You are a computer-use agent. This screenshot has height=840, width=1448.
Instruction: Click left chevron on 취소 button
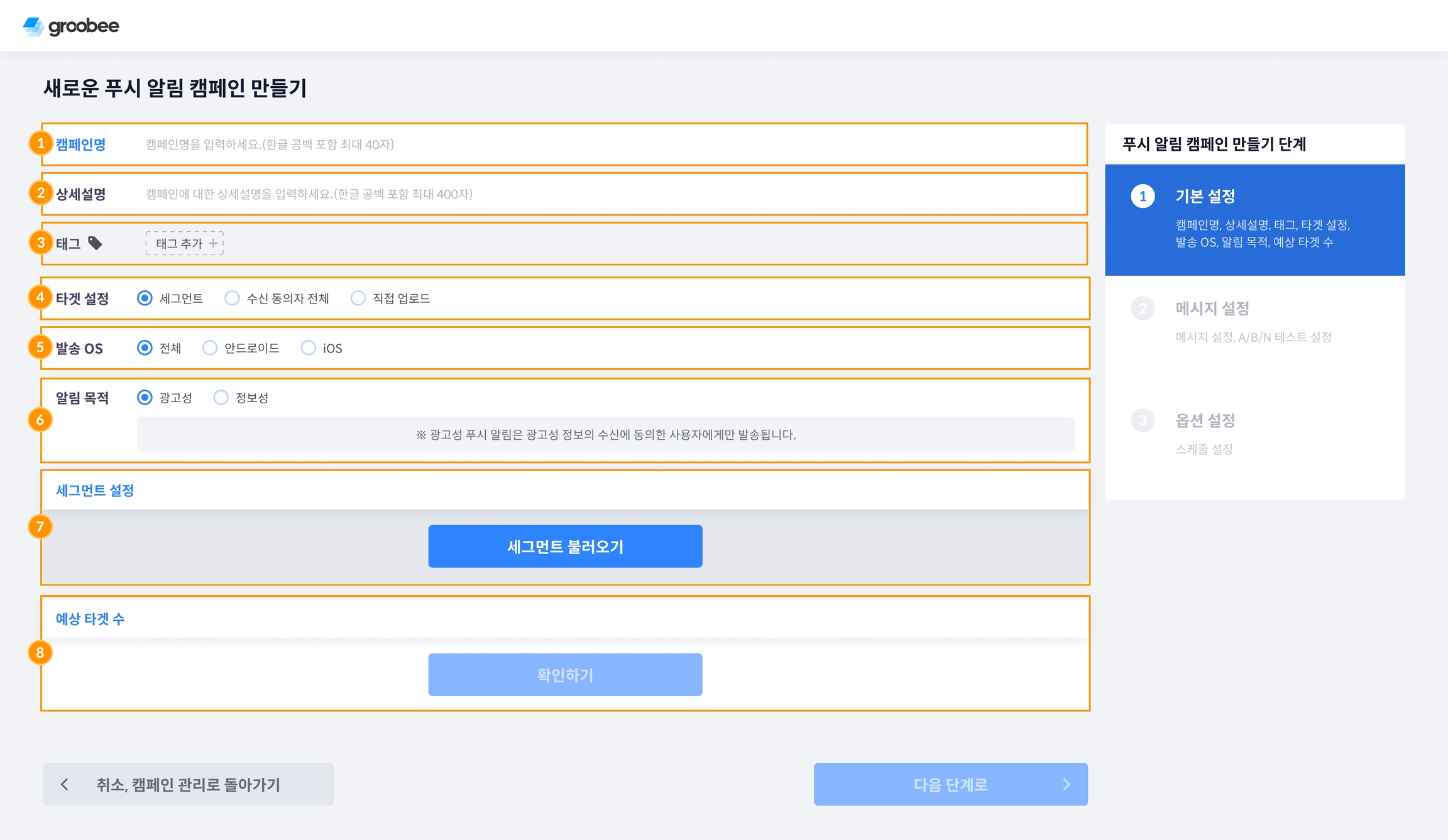[65, 784]
